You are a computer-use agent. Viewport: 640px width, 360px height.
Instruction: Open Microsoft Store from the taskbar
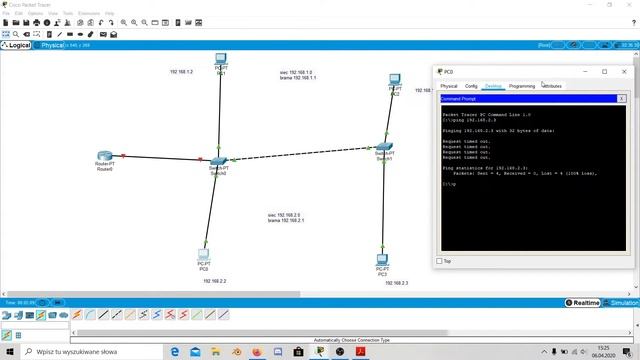tap(298, 351)
